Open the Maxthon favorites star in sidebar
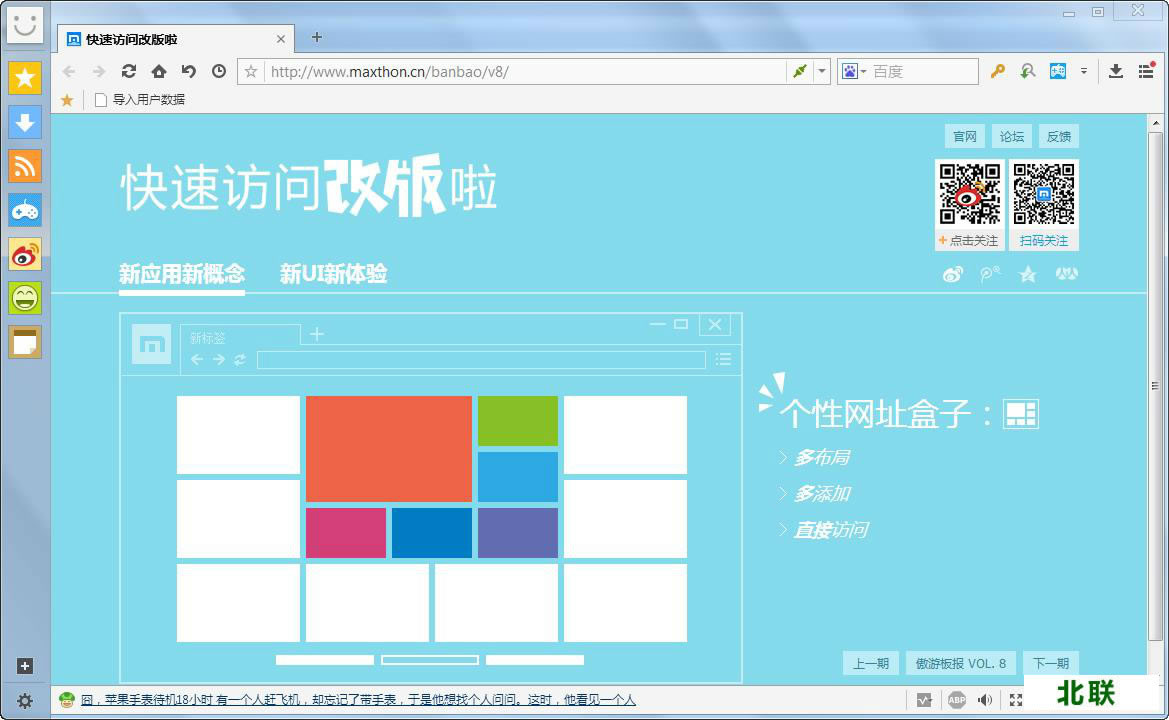This screenshot has height=720, width=1169. click(x=24, y=77)
